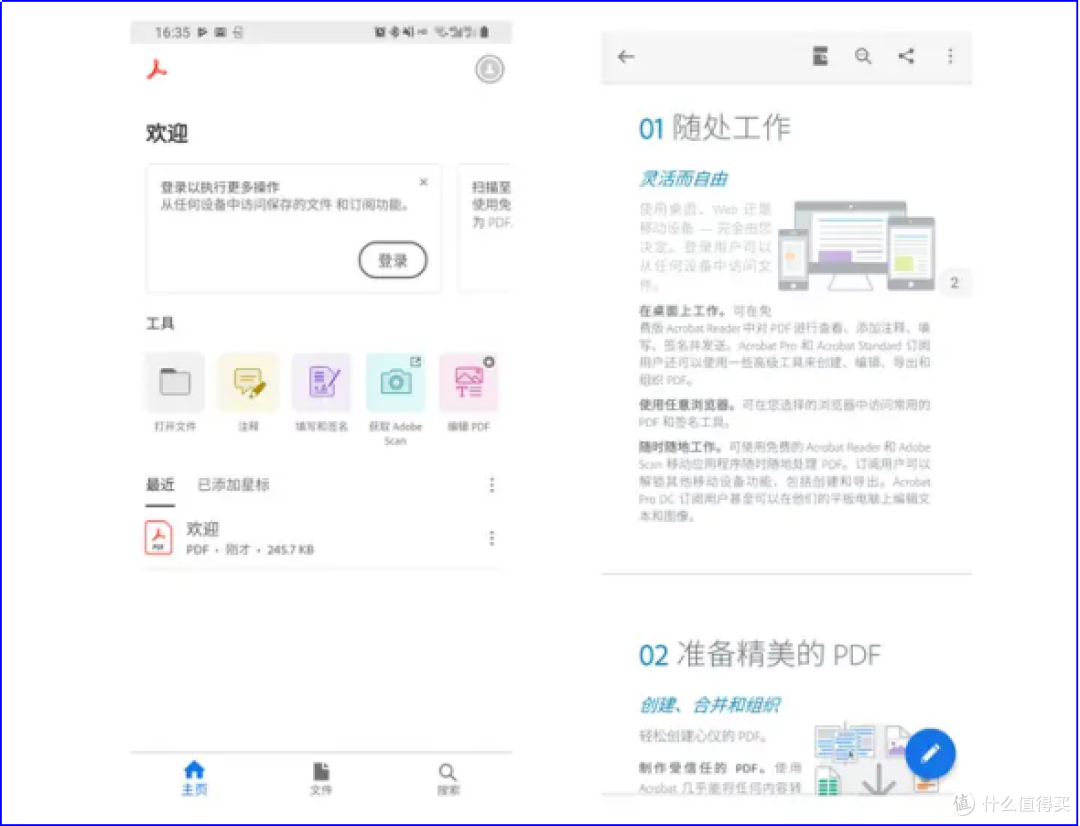Image resolution: width=1080 pixels, height=826 pixels.
Task: Tap the blue pencil edit floating button
Action: (x=931, y=753)
